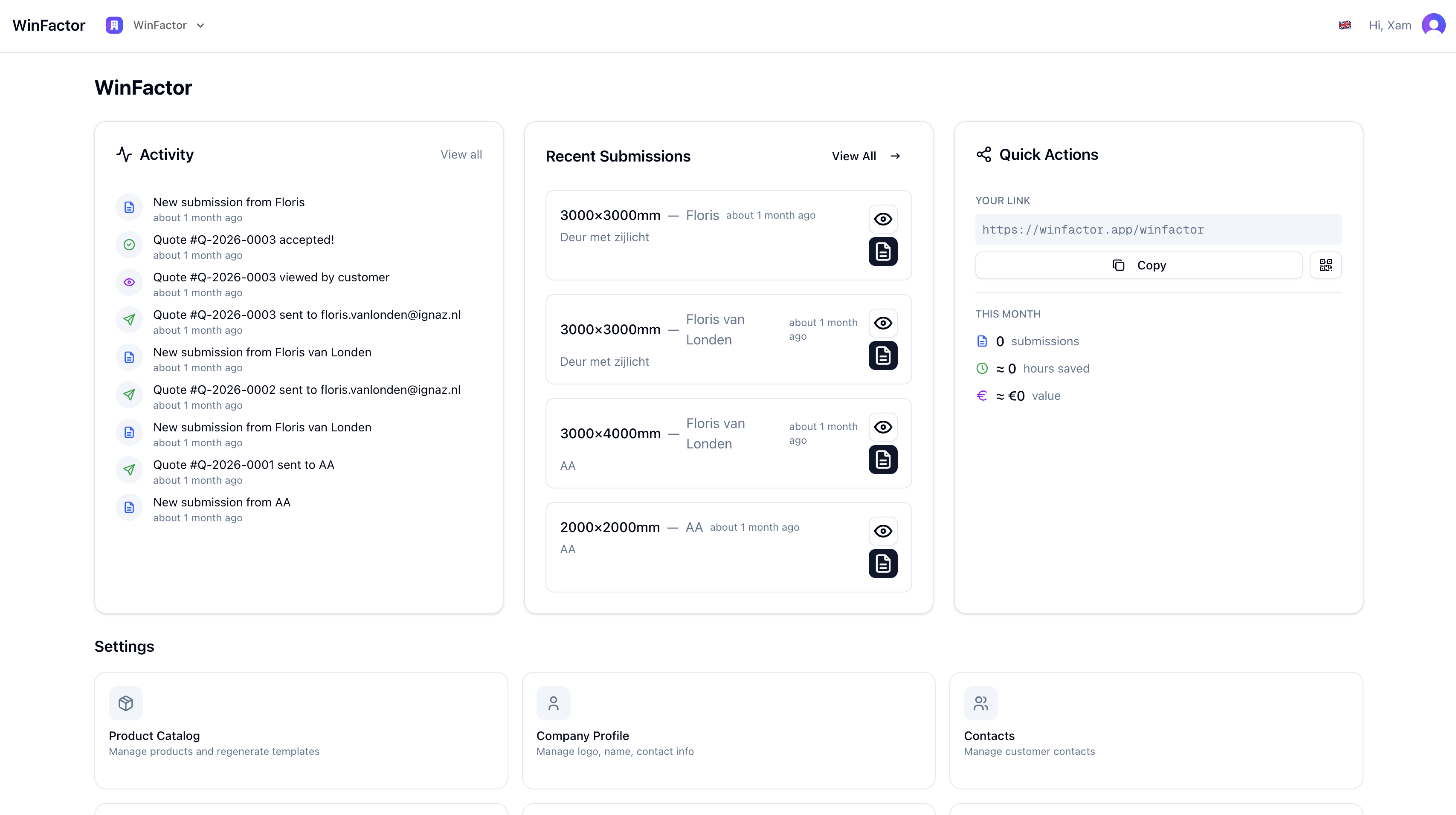Open the Quote #Q-2026-0003 accepted activity entry
The image size is (1456, 815).
[244, 240]
